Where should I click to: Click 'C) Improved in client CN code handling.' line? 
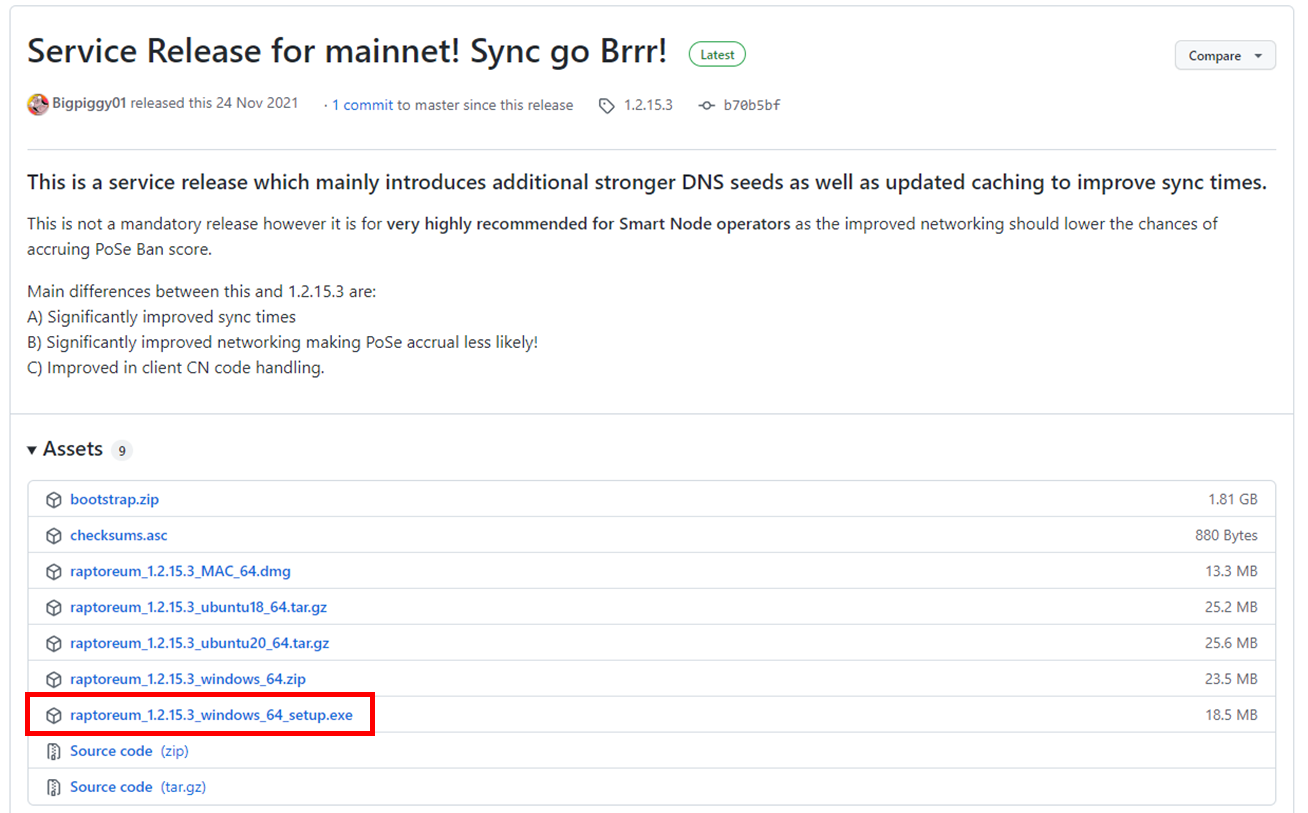(176, 367)
